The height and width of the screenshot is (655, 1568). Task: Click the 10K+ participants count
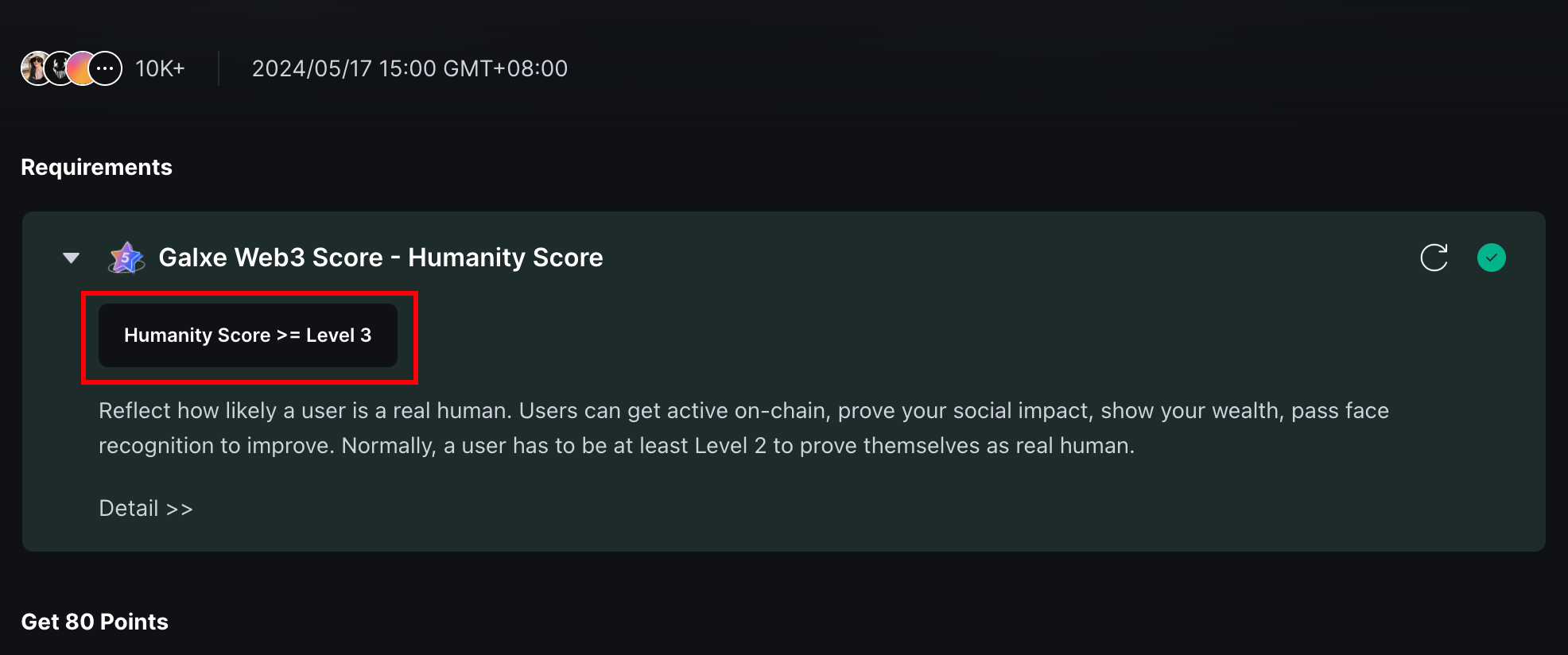160,68
